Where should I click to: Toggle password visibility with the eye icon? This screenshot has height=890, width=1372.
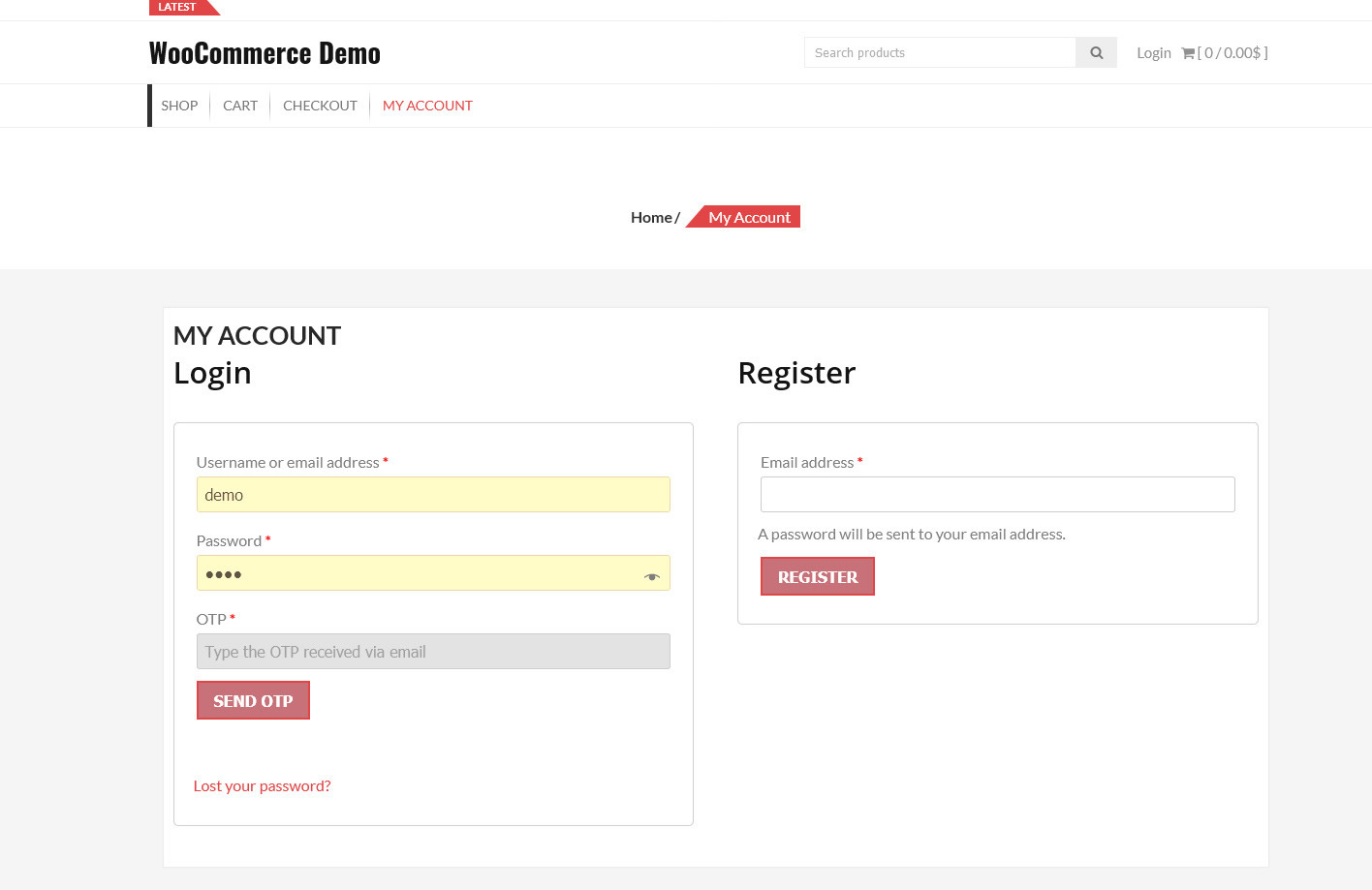tap(652, 576)
